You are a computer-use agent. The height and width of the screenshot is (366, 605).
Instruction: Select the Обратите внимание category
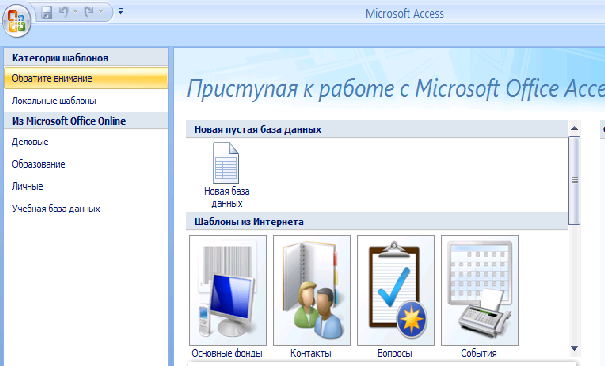86,78
